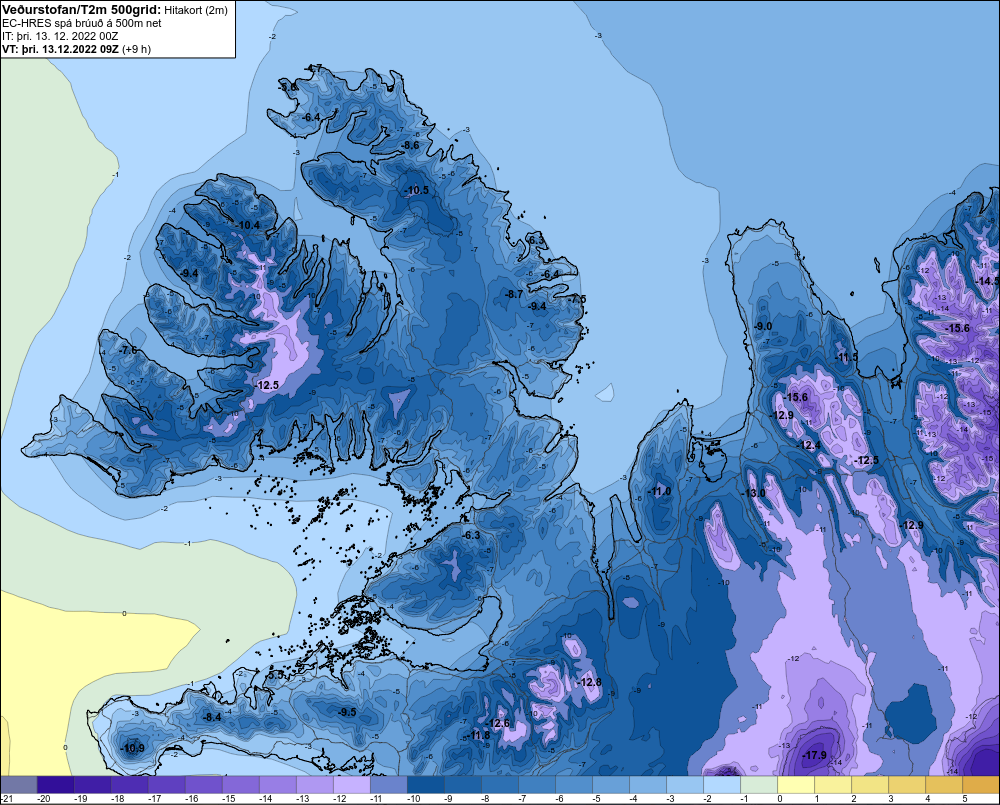Click the orange legend swatch labeled 5
This screenshot has width=1000, height=805.
(x=981, y=785)
